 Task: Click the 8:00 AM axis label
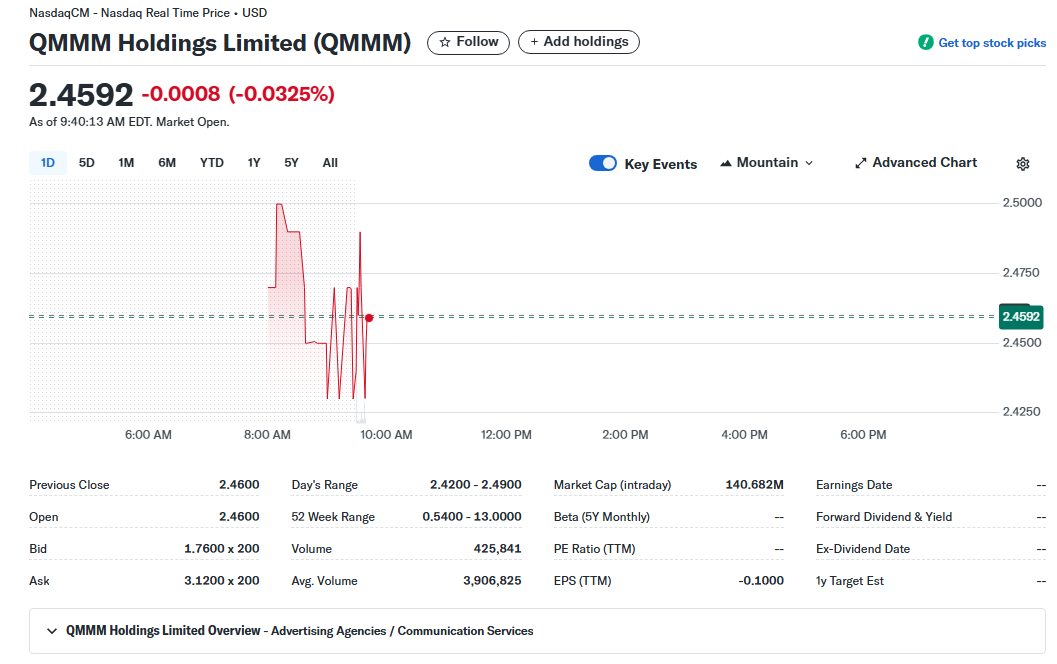coord(267,435)
